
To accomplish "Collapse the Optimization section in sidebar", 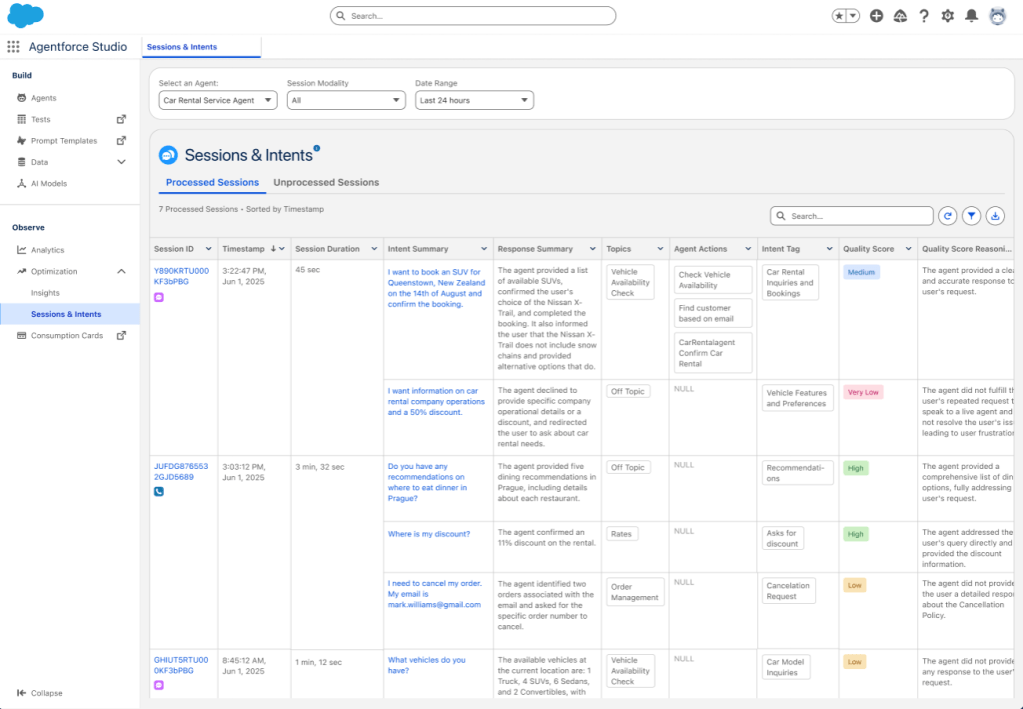I will click(122, 272).
